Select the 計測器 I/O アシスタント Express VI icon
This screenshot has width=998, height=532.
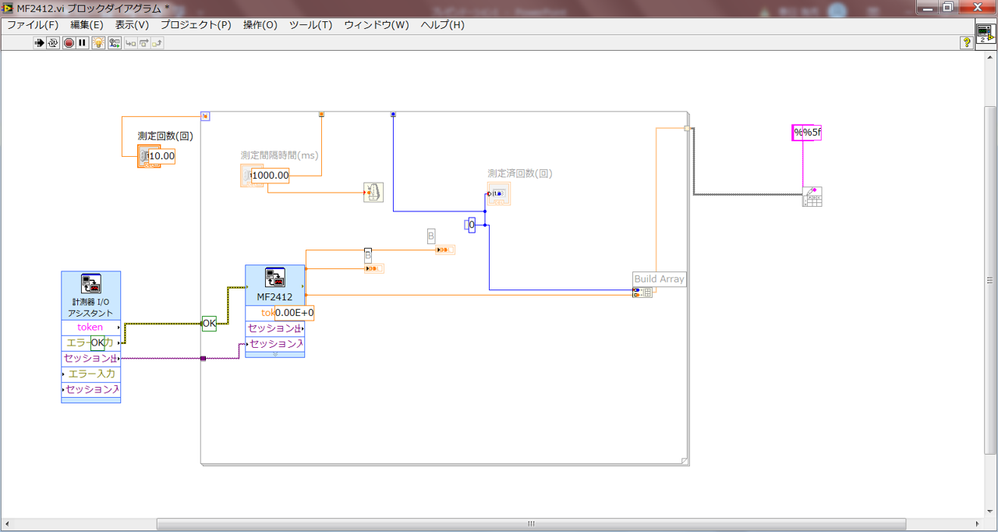click(x=91, y=284)
